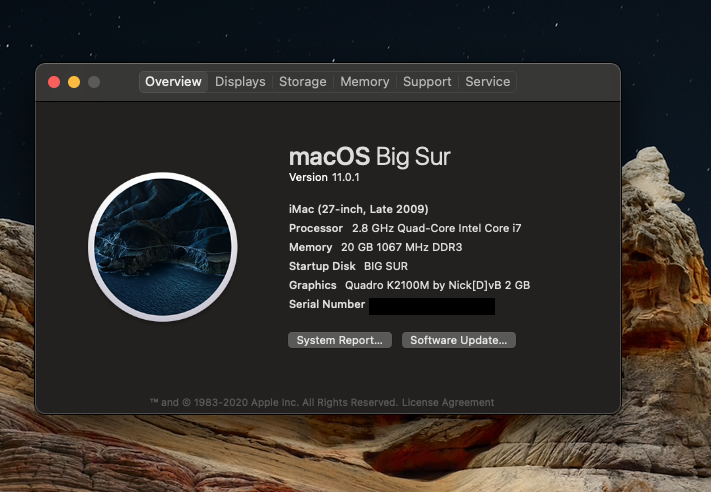Viewport: 711px width, 492px height.
Task: Select the Memory tab
Action: [x=365, y=82]
